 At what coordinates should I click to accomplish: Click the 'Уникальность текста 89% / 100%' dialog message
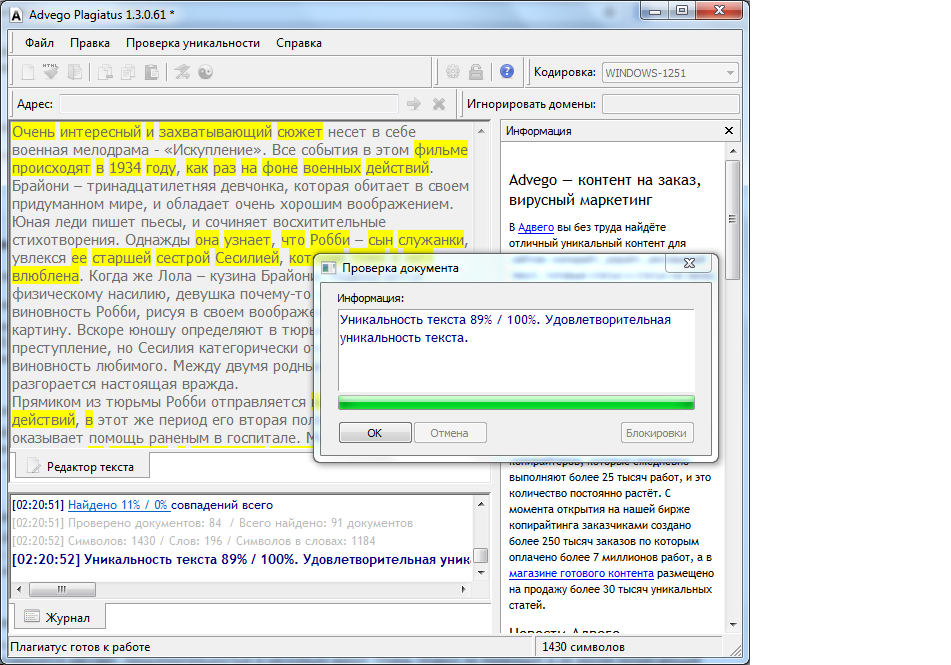click(x=505, y=328)
